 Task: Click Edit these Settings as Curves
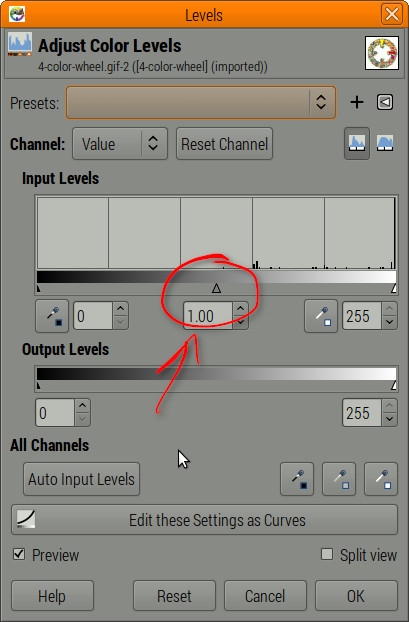204,520
